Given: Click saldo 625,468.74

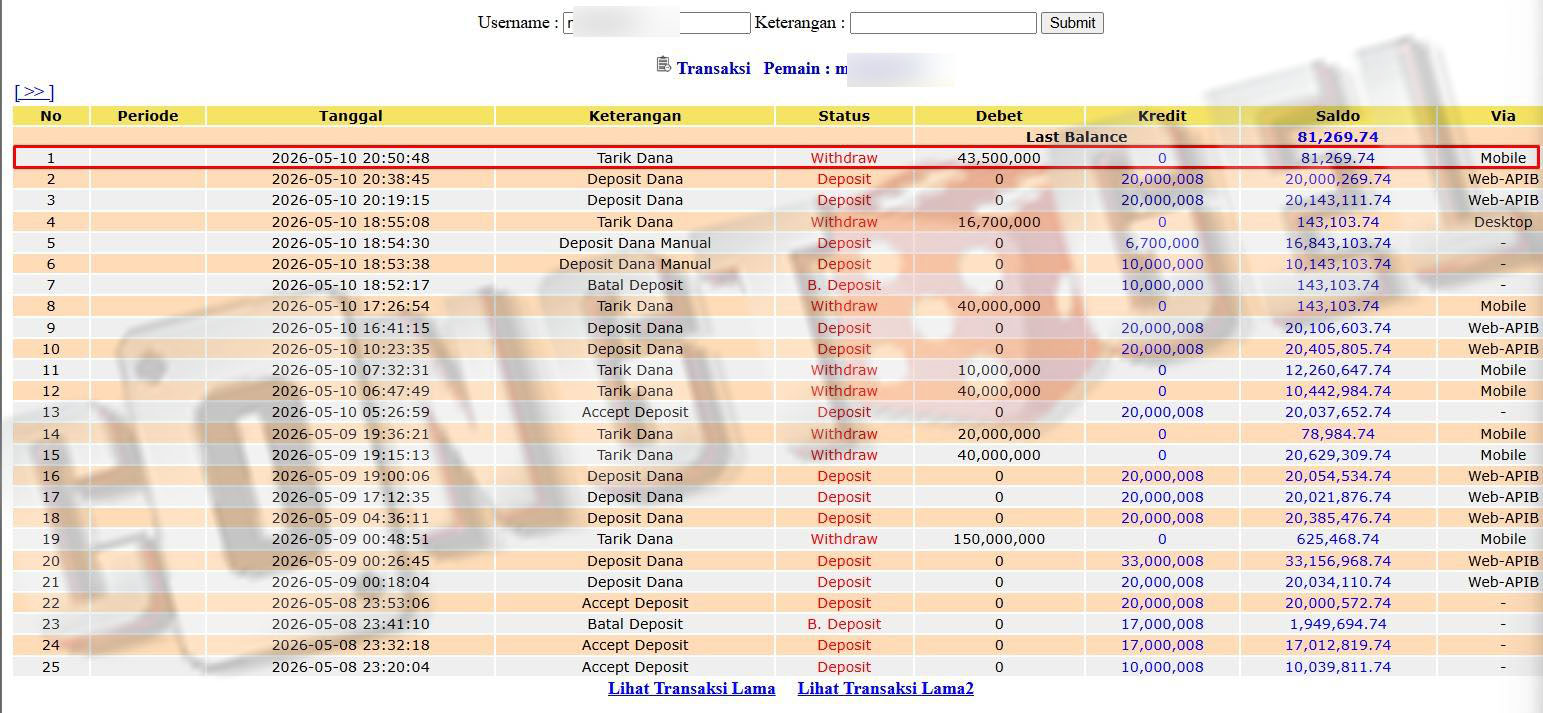Looking at the screenshot, I should click(1338, 539).
